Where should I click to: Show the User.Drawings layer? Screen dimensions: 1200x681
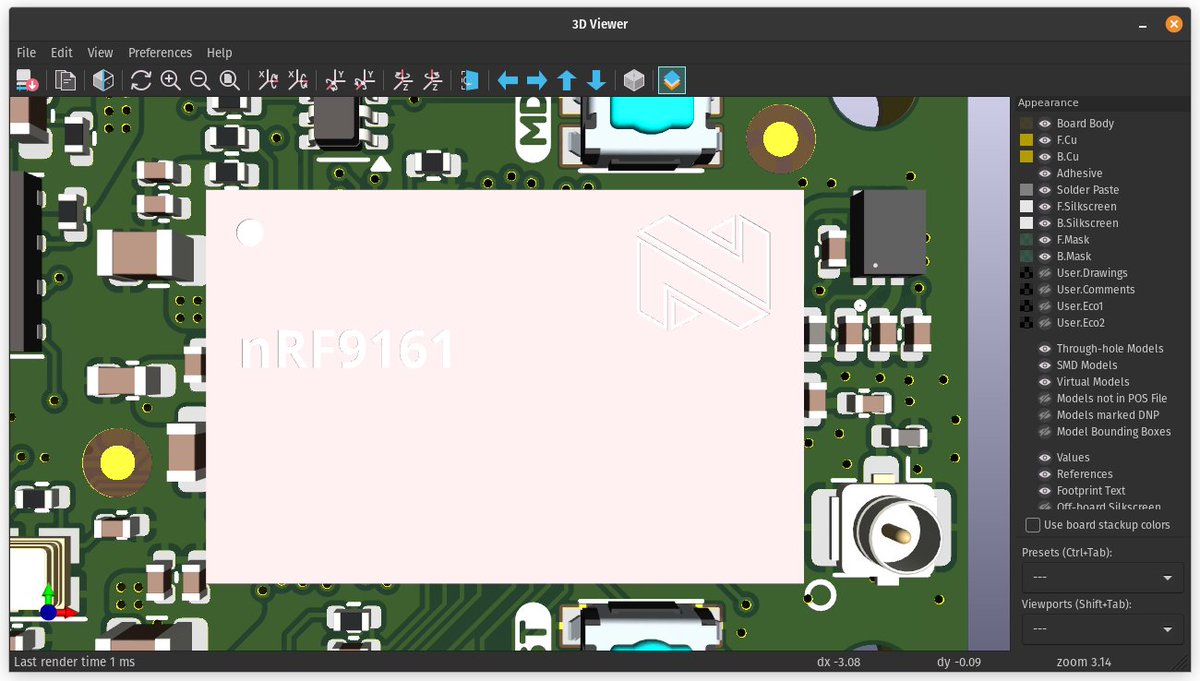point(1044,273)
